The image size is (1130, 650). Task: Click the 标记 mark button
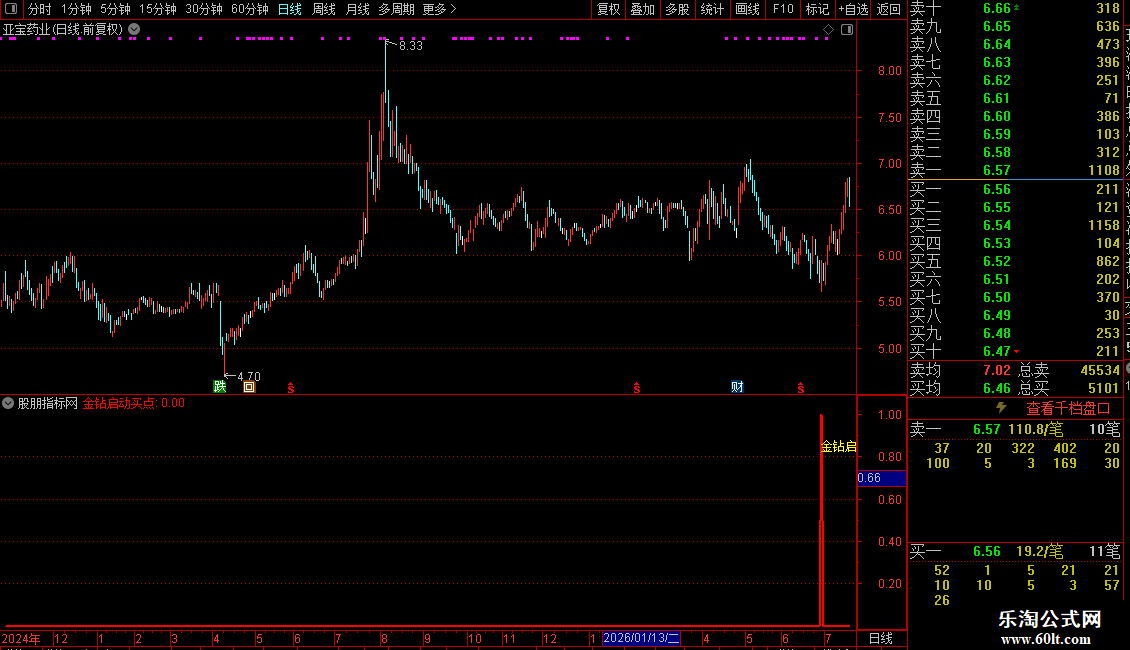(817, 9)
